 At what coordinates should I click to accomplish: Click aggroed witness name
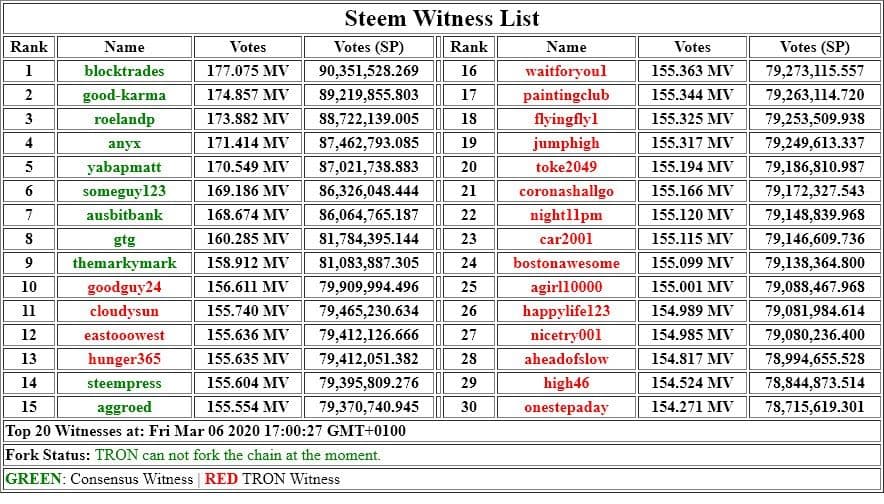pyautogui.click(x=124, y=407)
